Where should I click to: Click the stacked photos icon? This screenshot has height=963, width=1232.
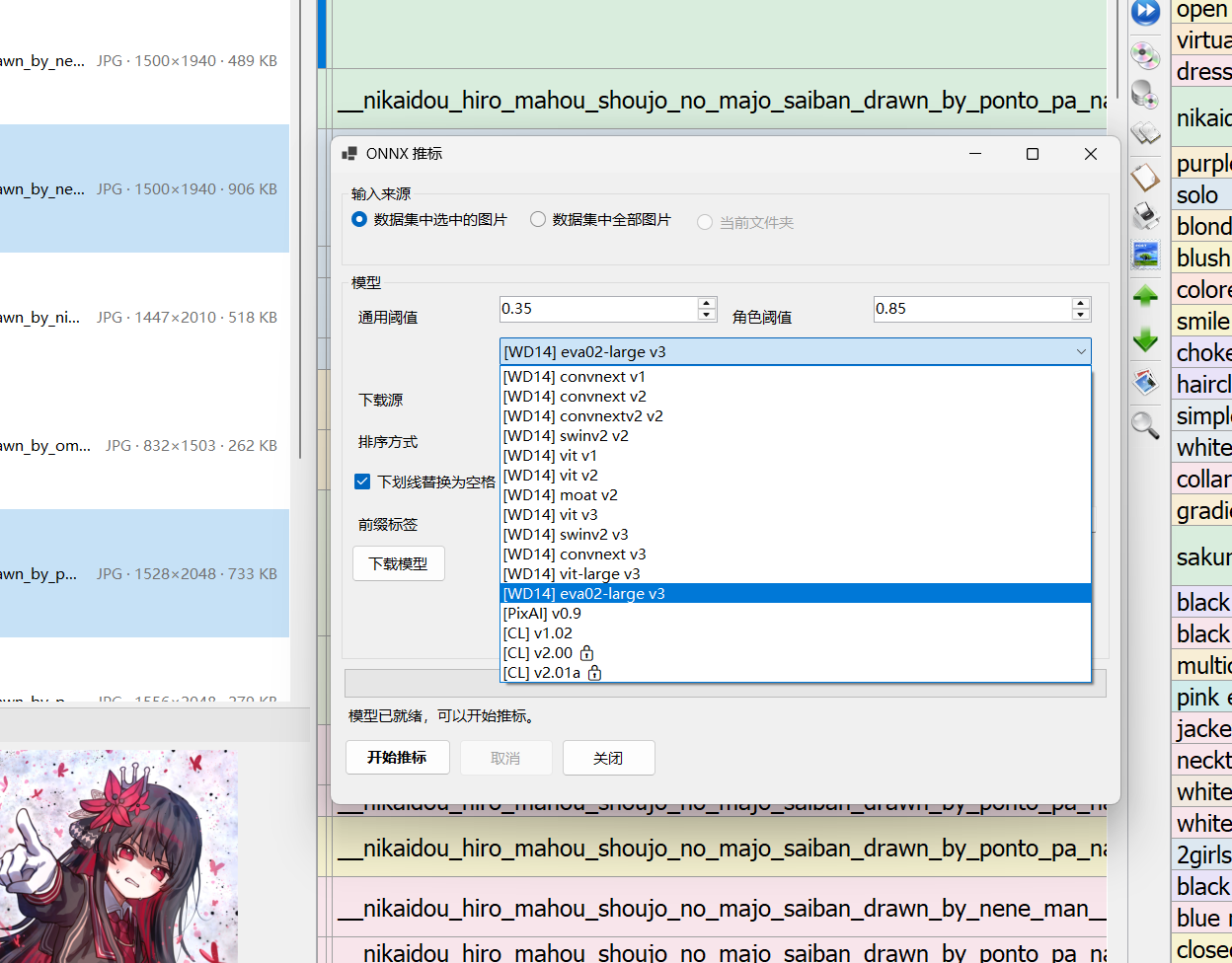1145,382
